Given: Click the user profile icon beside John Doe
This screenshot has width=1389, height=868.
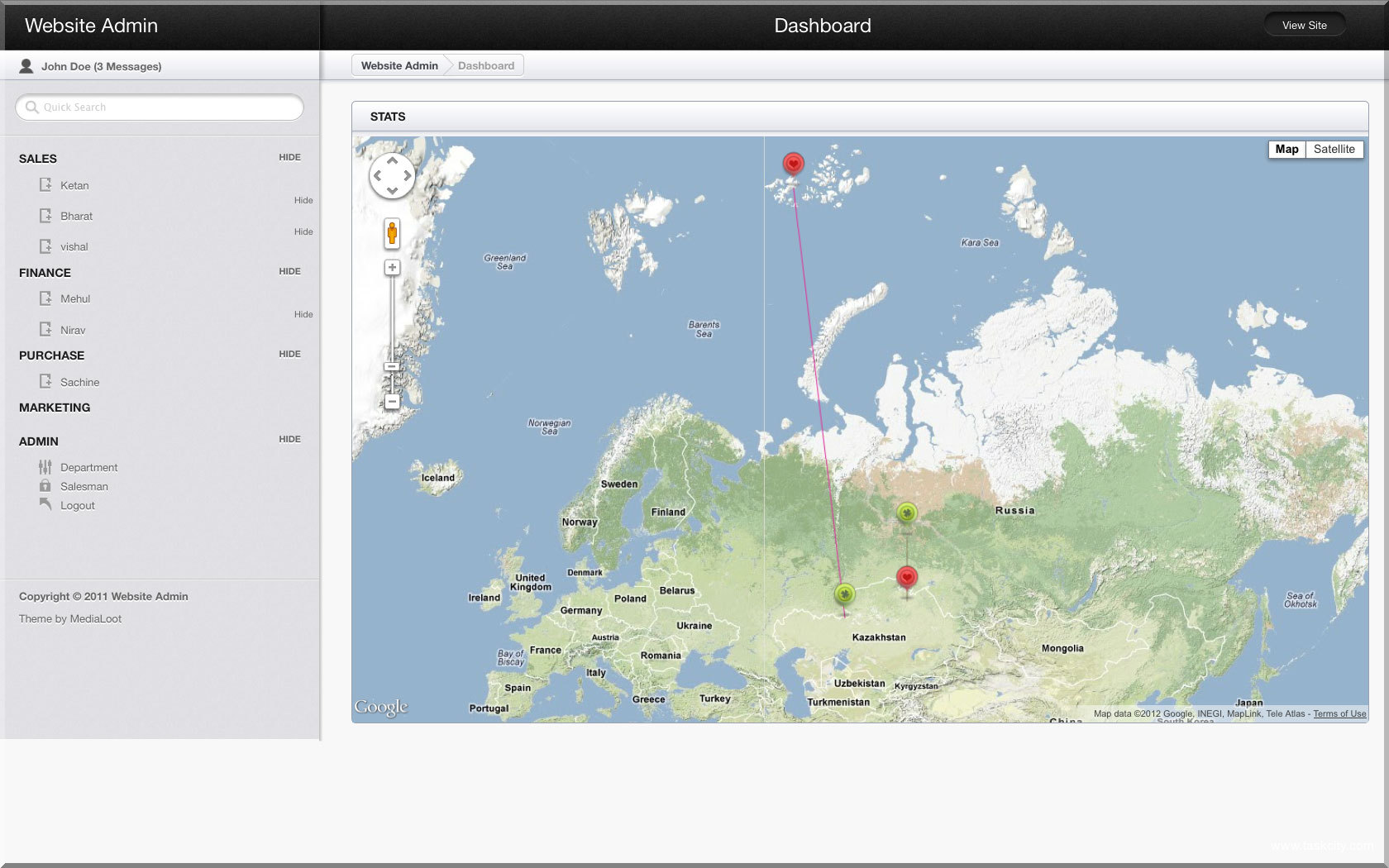Looking at the screenshot, I should [26, 66].
